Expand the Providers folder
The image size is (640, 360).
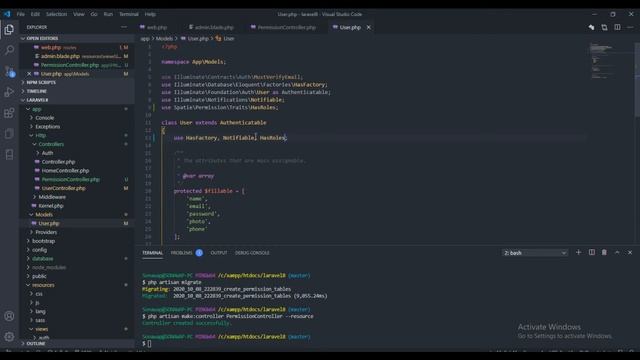[x=46, y=232]
